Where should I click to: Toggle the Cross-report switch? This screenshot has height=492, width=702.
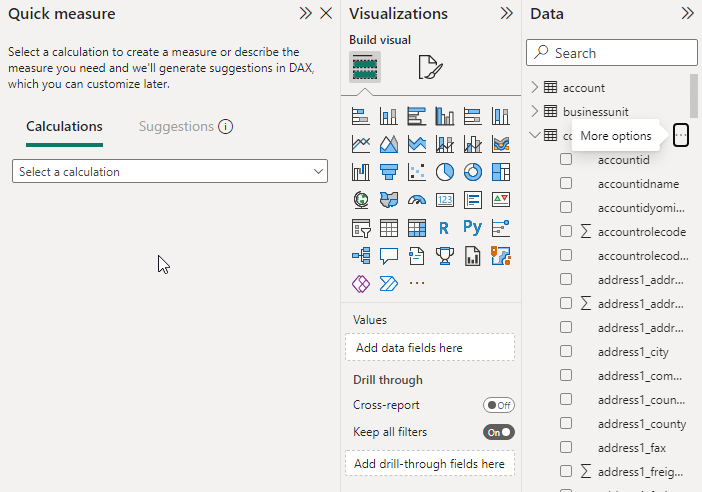(498, 405)
